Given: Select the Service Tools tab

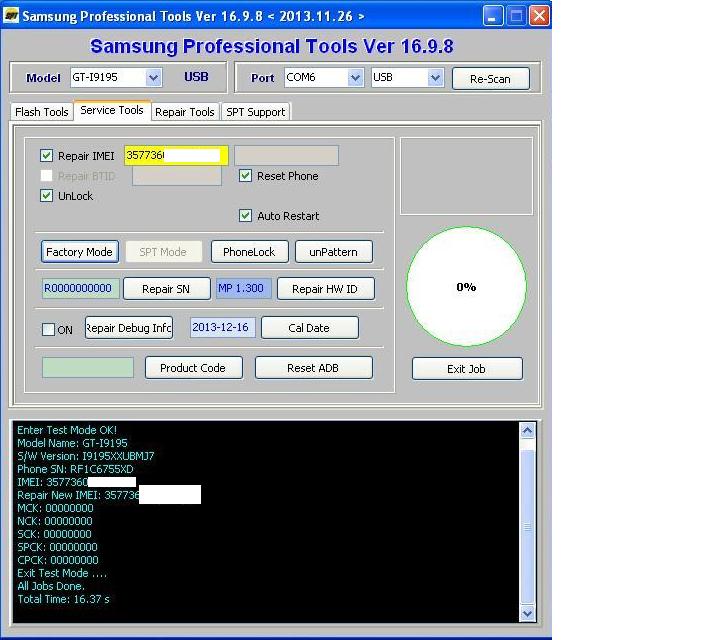Looking at the screenshot, I should pyautogui.click(x=112, y=110).
